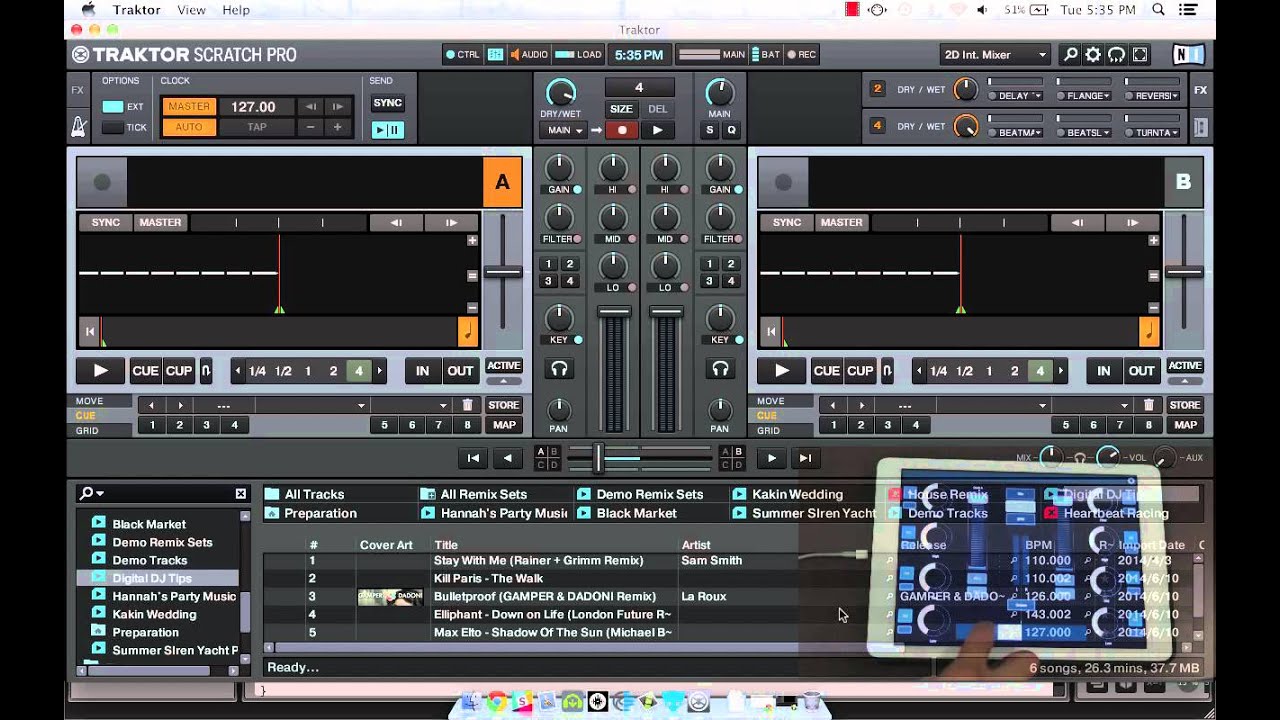Set Deck B as tempo MASTER
Viewport: 1280px width, 720px height.
[x=841, y=223]
